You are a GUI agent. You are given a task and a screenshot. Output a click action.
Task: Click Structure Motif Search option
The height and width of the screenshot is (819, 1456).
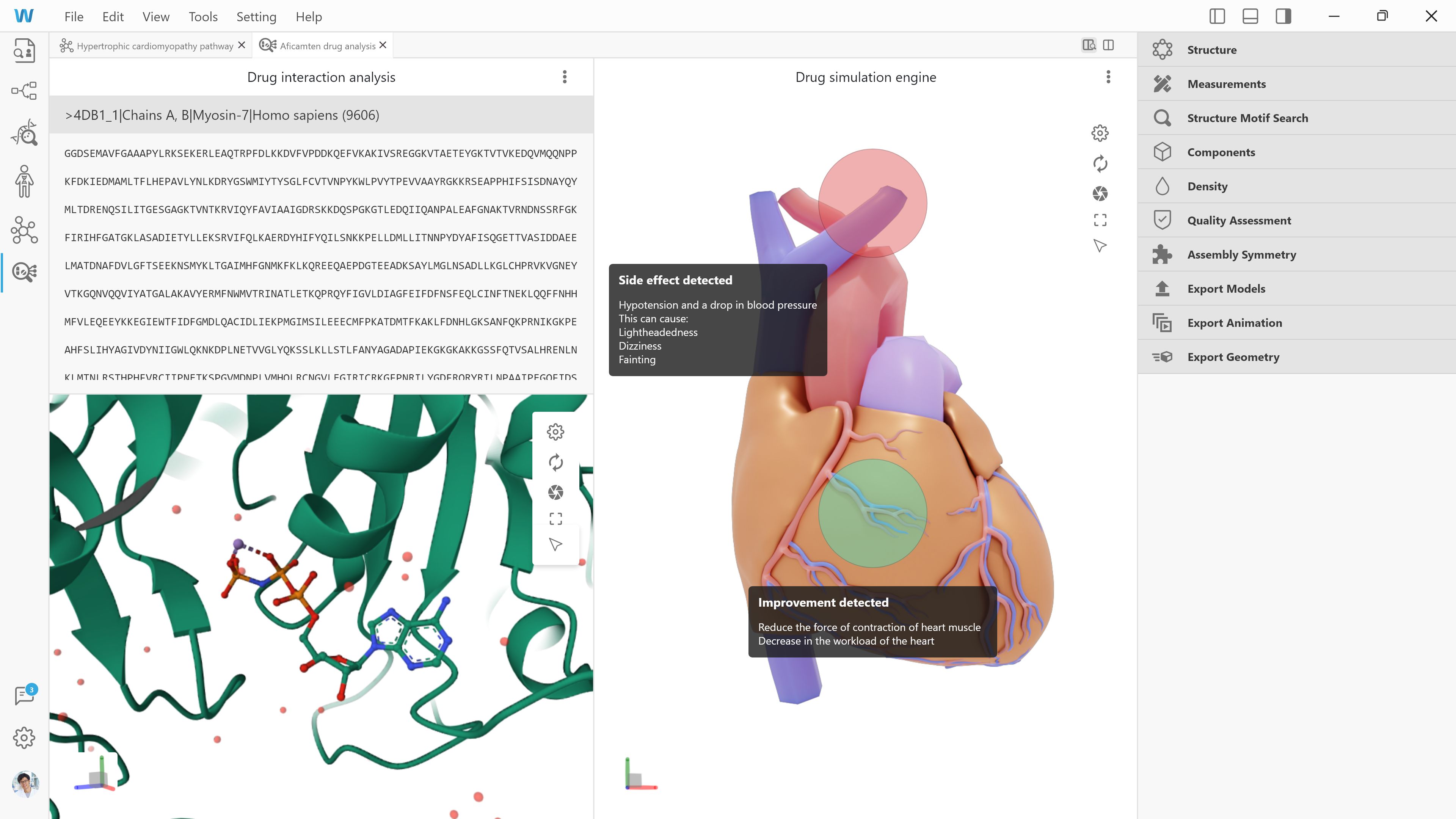1247,118
